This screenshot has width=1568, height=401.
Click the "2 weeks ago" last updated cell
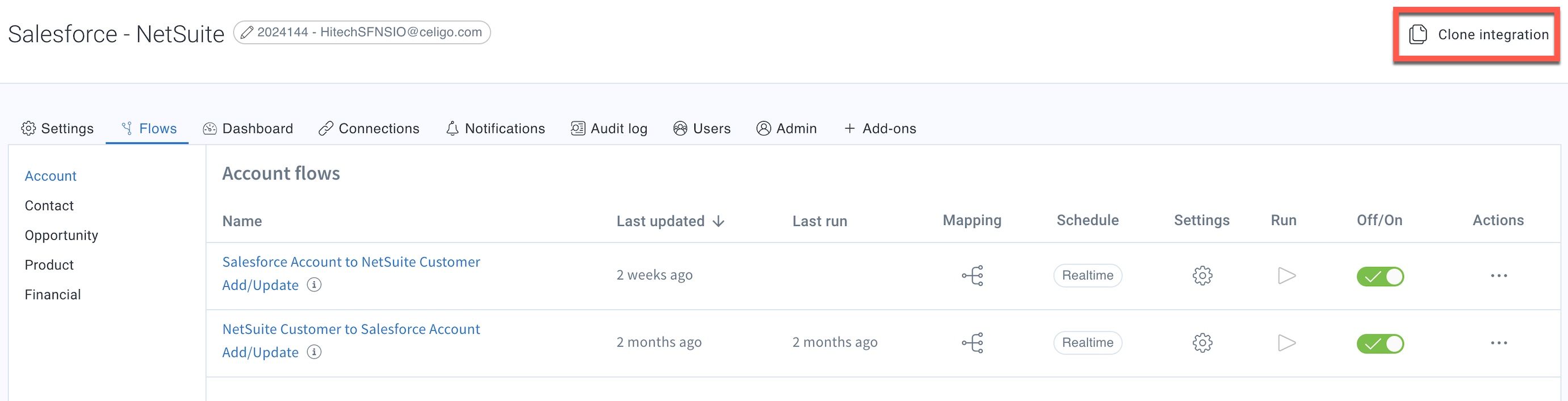[655, 275]
